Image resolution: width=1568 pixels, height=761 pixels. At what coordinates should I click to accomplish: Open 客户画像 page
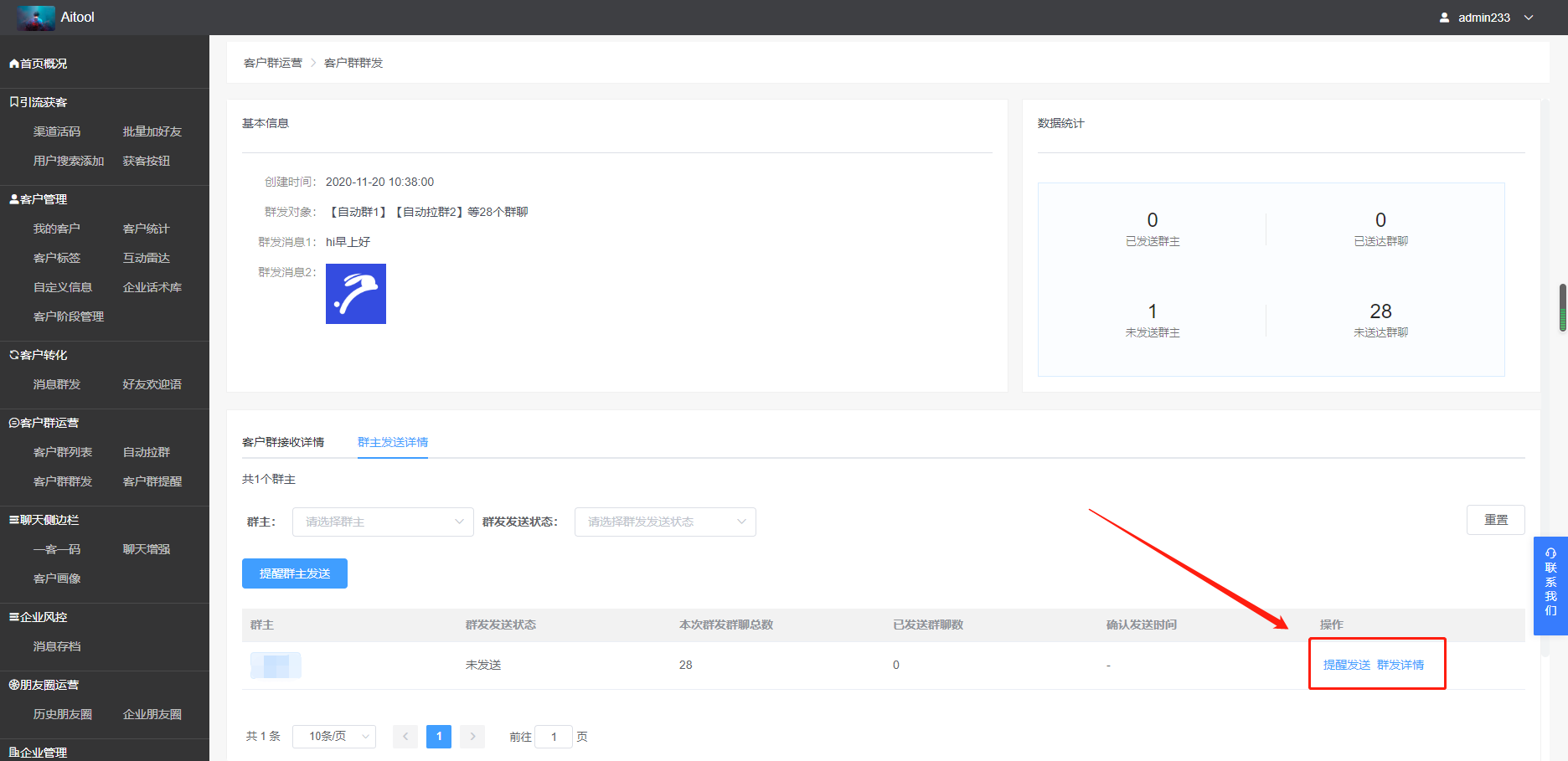pyautogui.click(x=57, y=578)
